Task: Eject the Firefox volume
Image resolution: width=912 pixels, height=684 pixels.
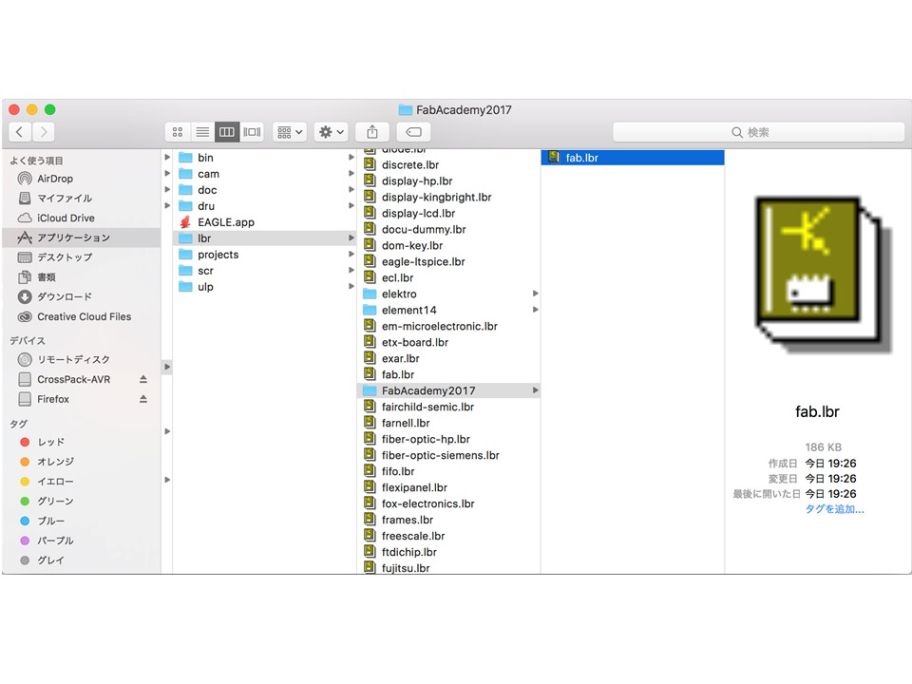Action: click(x=143, y=399)
